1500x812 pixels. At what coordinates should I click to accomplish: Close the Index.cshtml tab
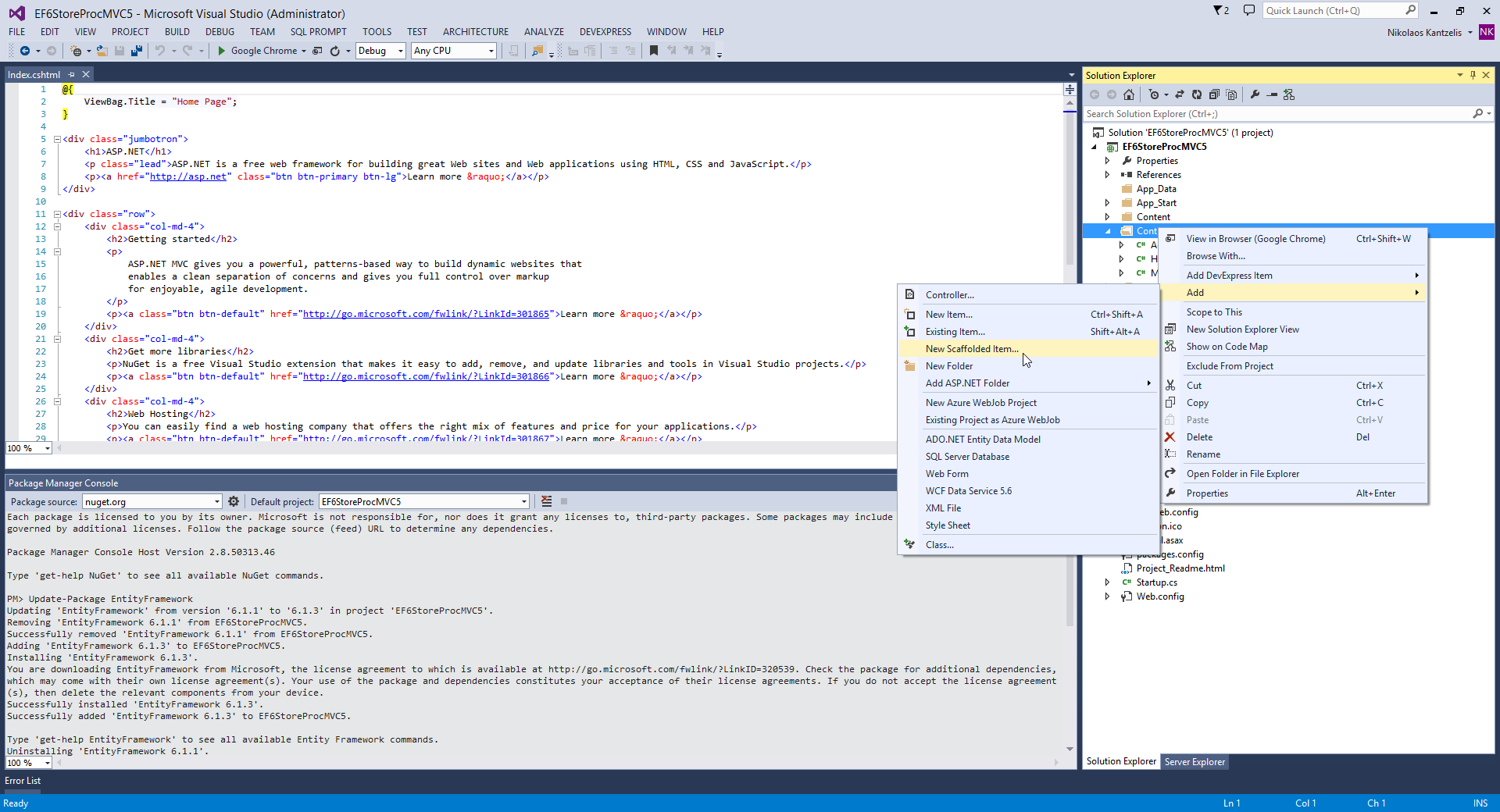[86, 74]
